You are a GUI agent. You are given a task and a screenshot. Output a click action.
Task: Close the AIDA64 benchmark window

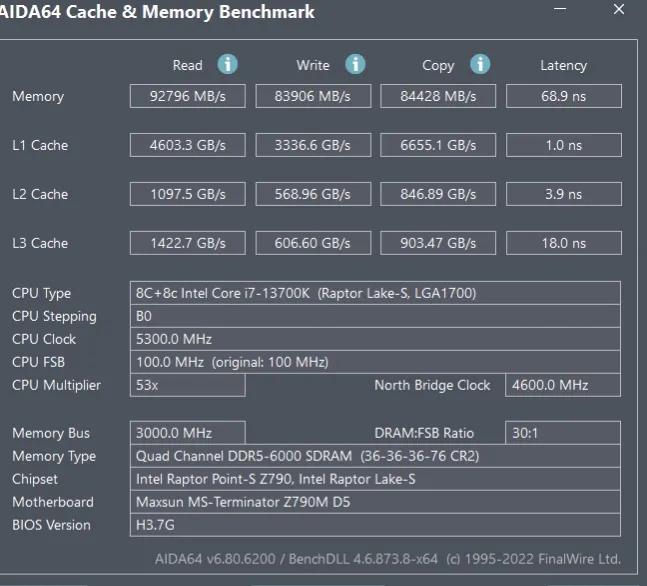pyautogui.click(x=619, y=9)
